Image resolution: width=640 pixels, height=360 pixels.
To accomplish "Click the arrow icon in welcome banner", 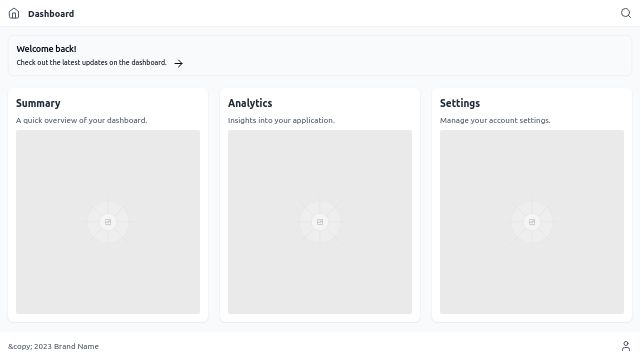I will 178,63.
